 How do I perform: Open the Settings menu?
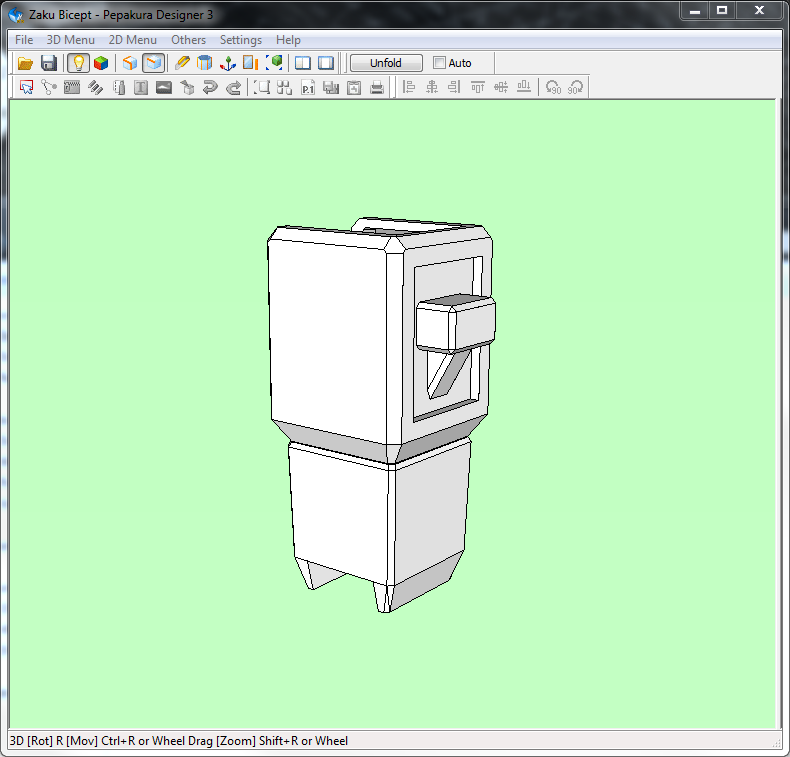241,40
